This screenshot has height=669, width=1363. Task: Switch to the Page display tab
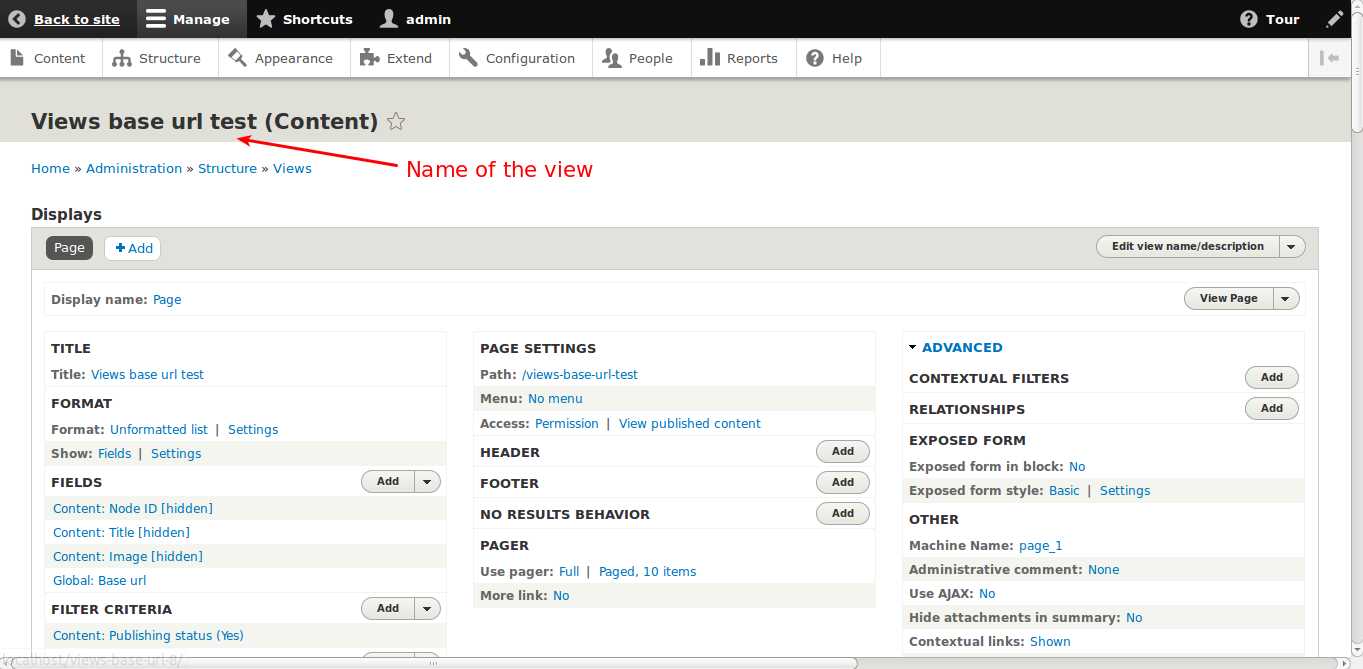[x=69, y=248]
